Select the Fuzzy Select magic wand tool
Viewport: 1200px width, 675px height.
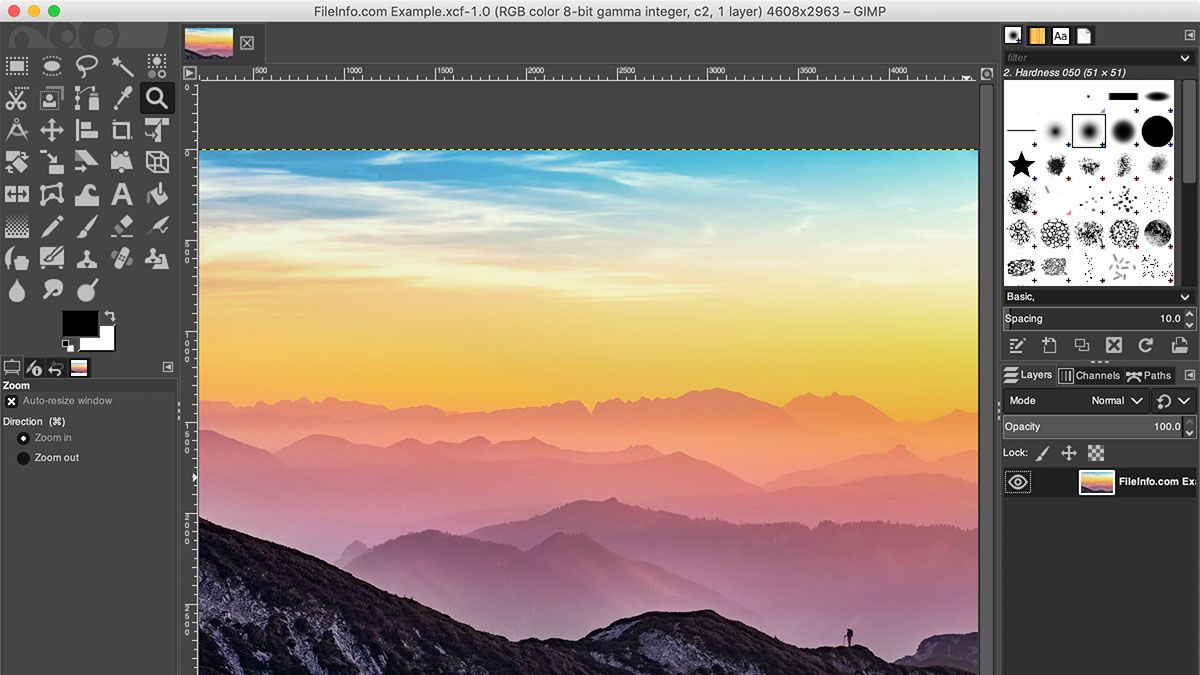[x=122, y=66]
